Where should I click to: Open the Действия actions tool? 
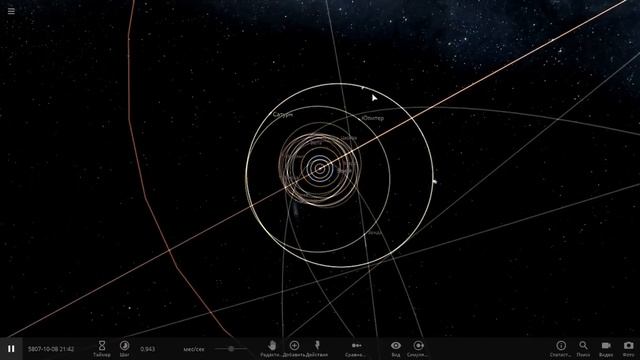[317, 349]
